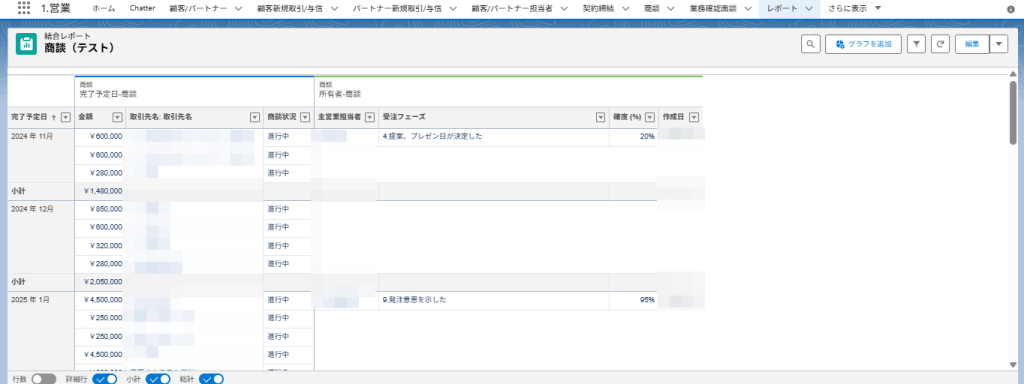The image size is (1024, 384).
Task: Go to the ホーム tab
Action: click(x=104, y=8)
